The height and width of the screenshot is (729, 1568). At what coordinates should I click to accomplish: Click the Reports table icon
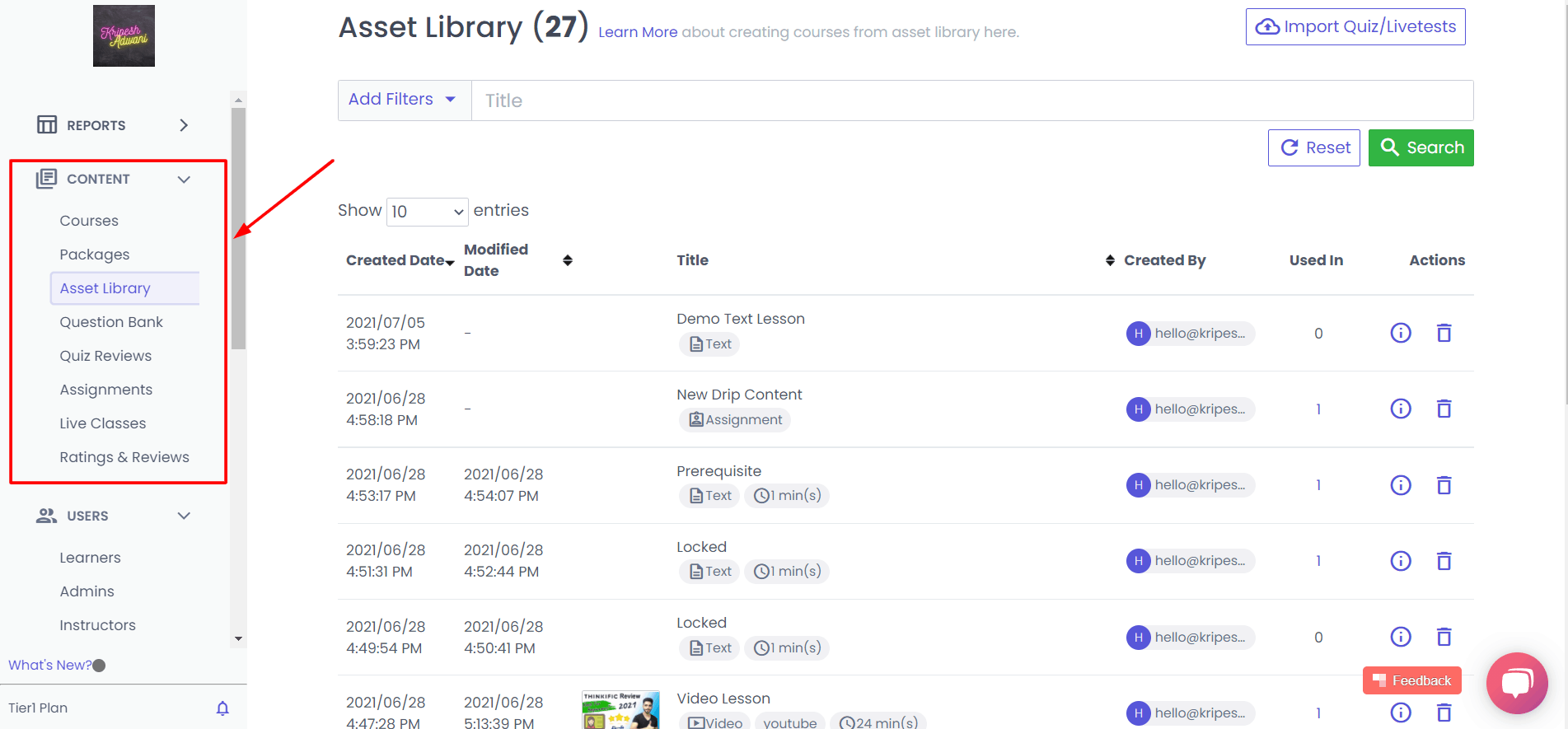point(47,125)
